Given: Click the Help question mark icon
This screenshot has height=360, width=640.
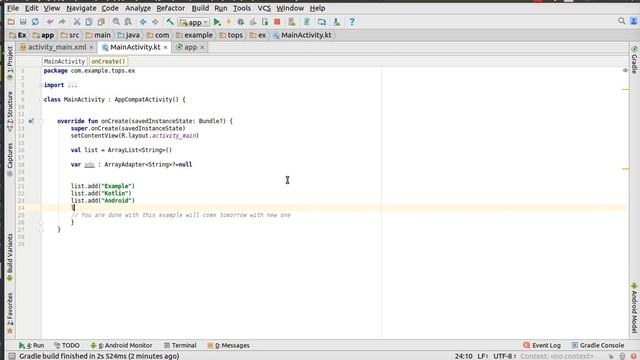Looking at the screenshot, I should click(352, 22).
